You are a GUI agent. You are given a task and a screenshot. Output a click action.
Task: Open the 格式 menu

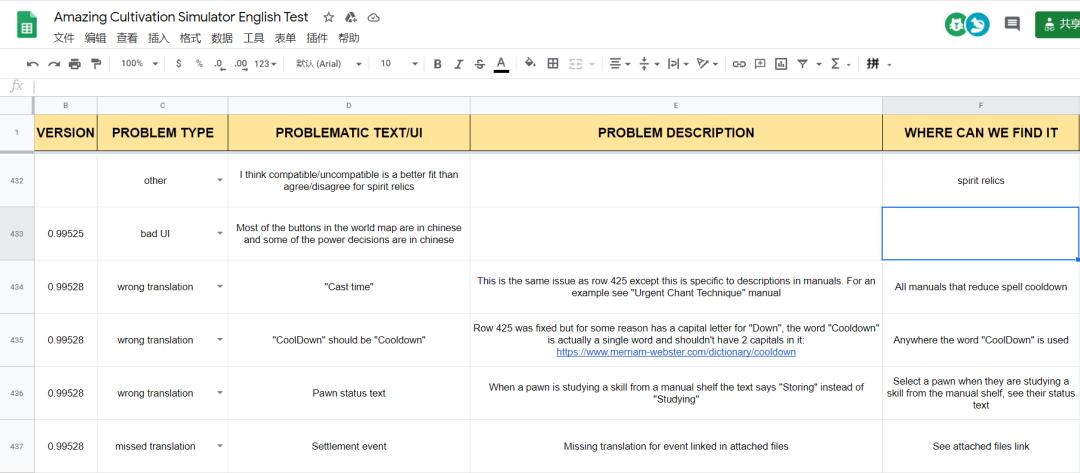coord(190,38)
